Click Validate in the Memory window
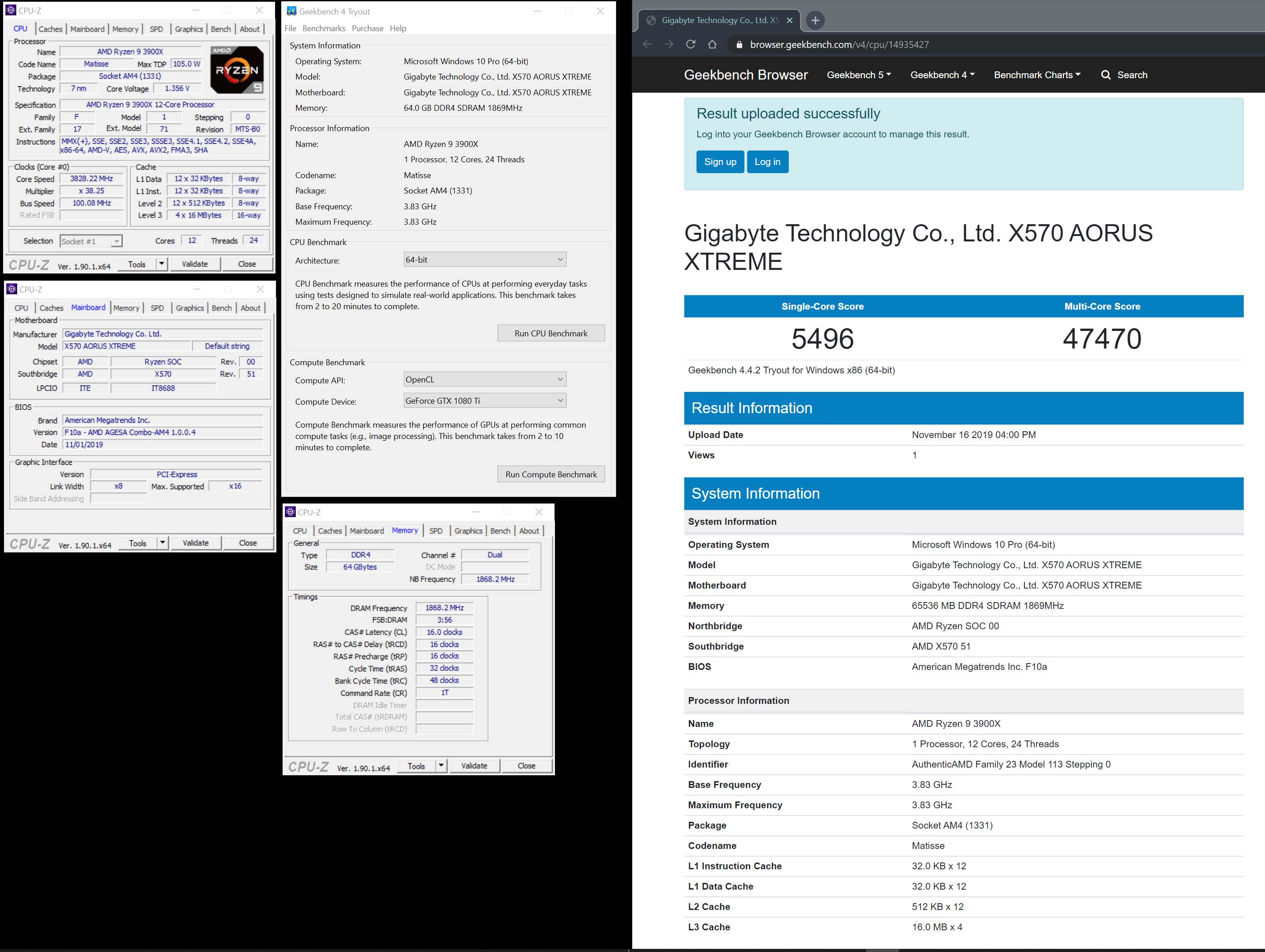Image resolution: width=1265 pixels, height=952 pixels. coord(474,766)
